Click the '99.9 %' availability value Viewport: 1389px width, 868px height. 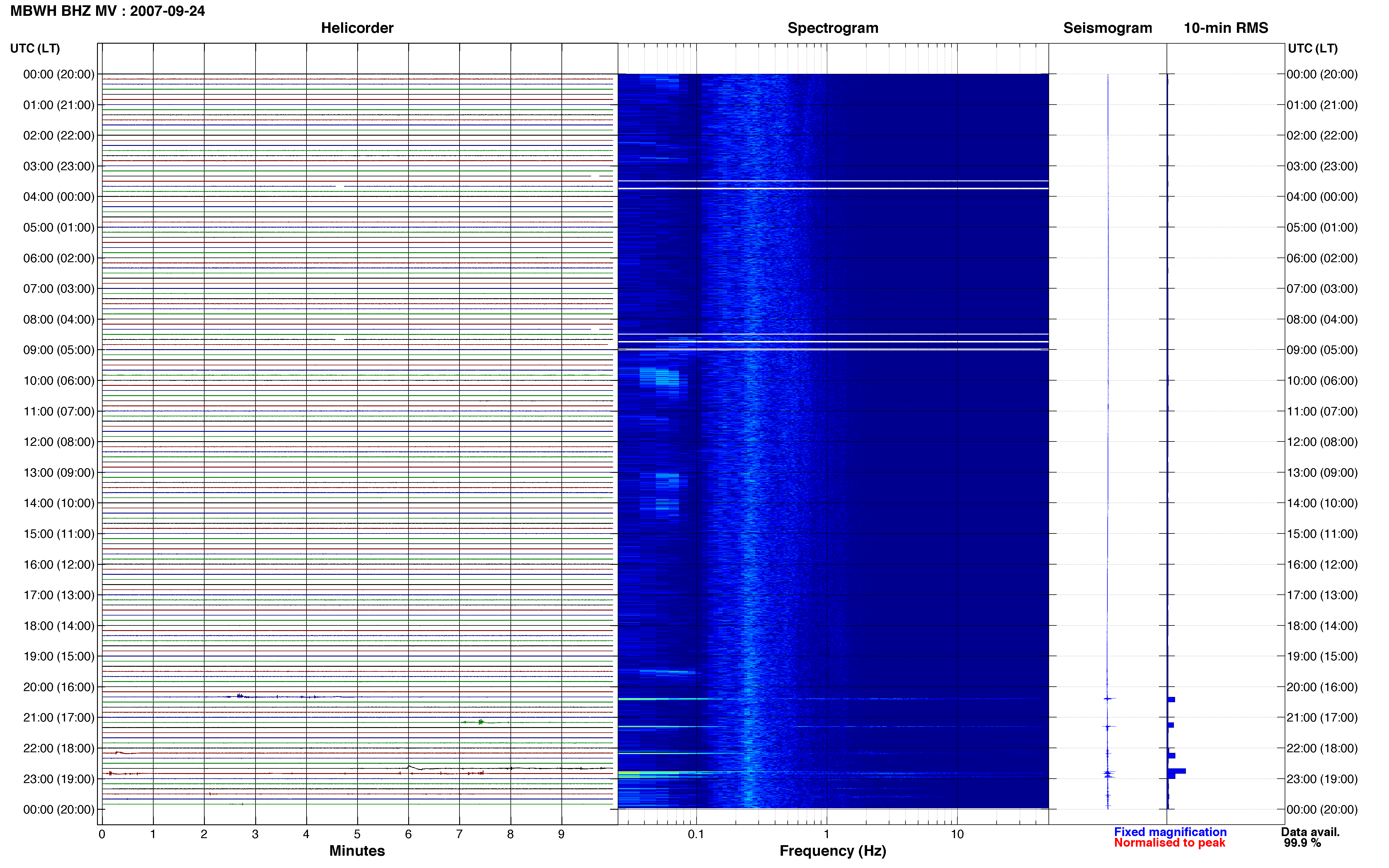click(1302, 843)
